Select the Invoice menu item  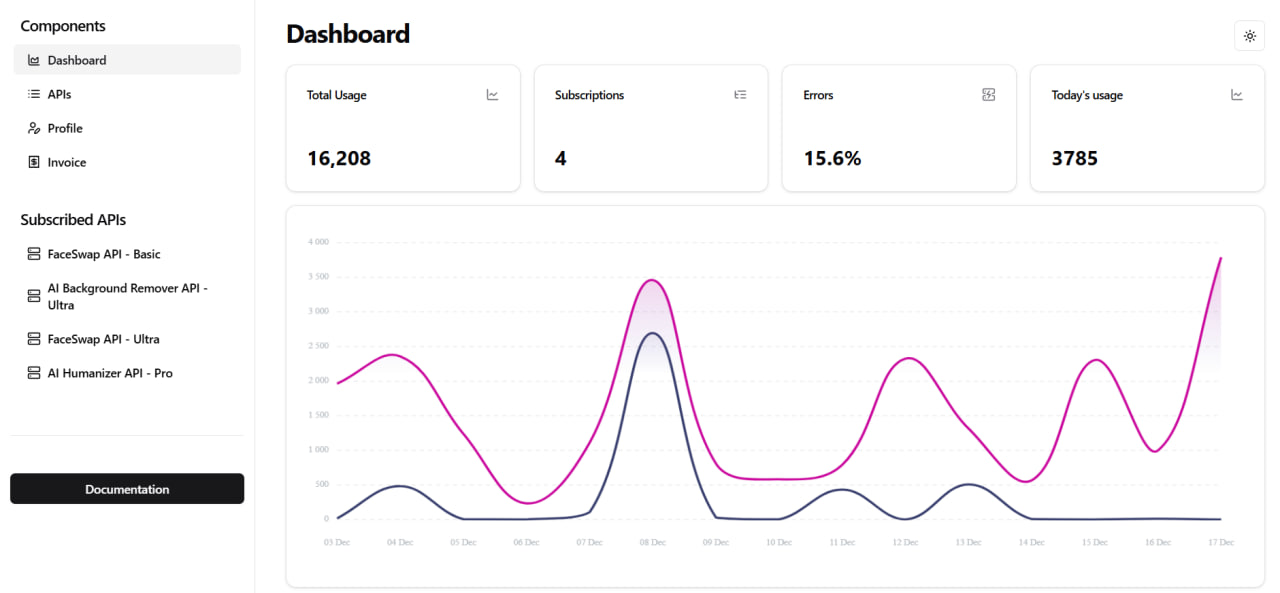pos(127,162)
